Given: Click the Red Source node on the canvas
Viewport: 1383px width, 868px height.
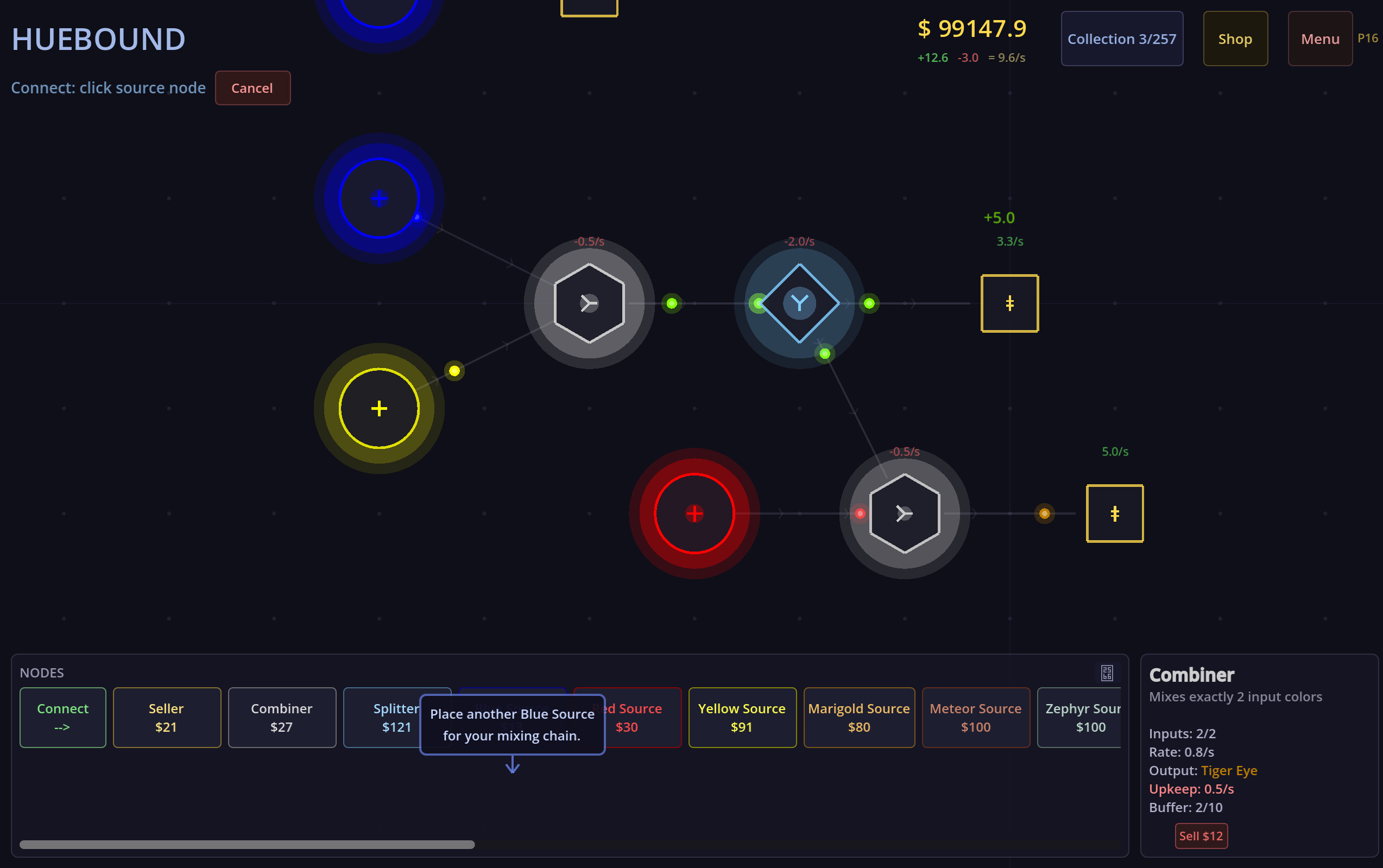Looking at the screenshot, I should coord(694,514).
